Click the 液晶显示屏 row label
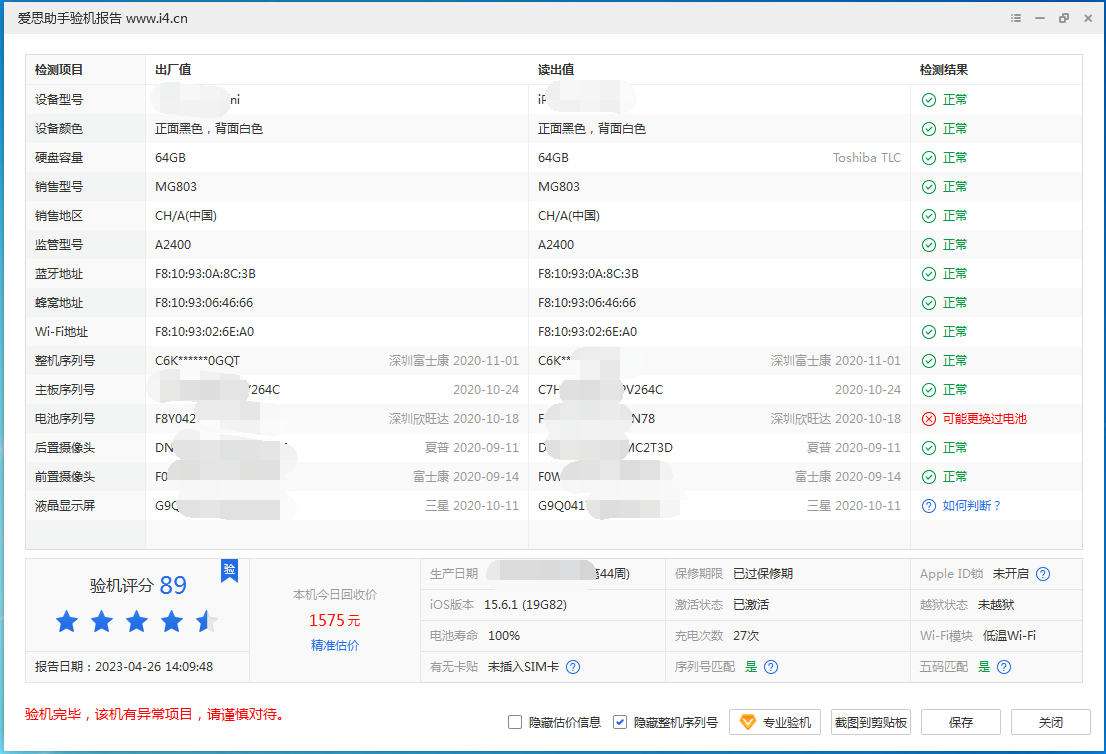Screen dimensions: 1106x754 [x=65, y=506]
